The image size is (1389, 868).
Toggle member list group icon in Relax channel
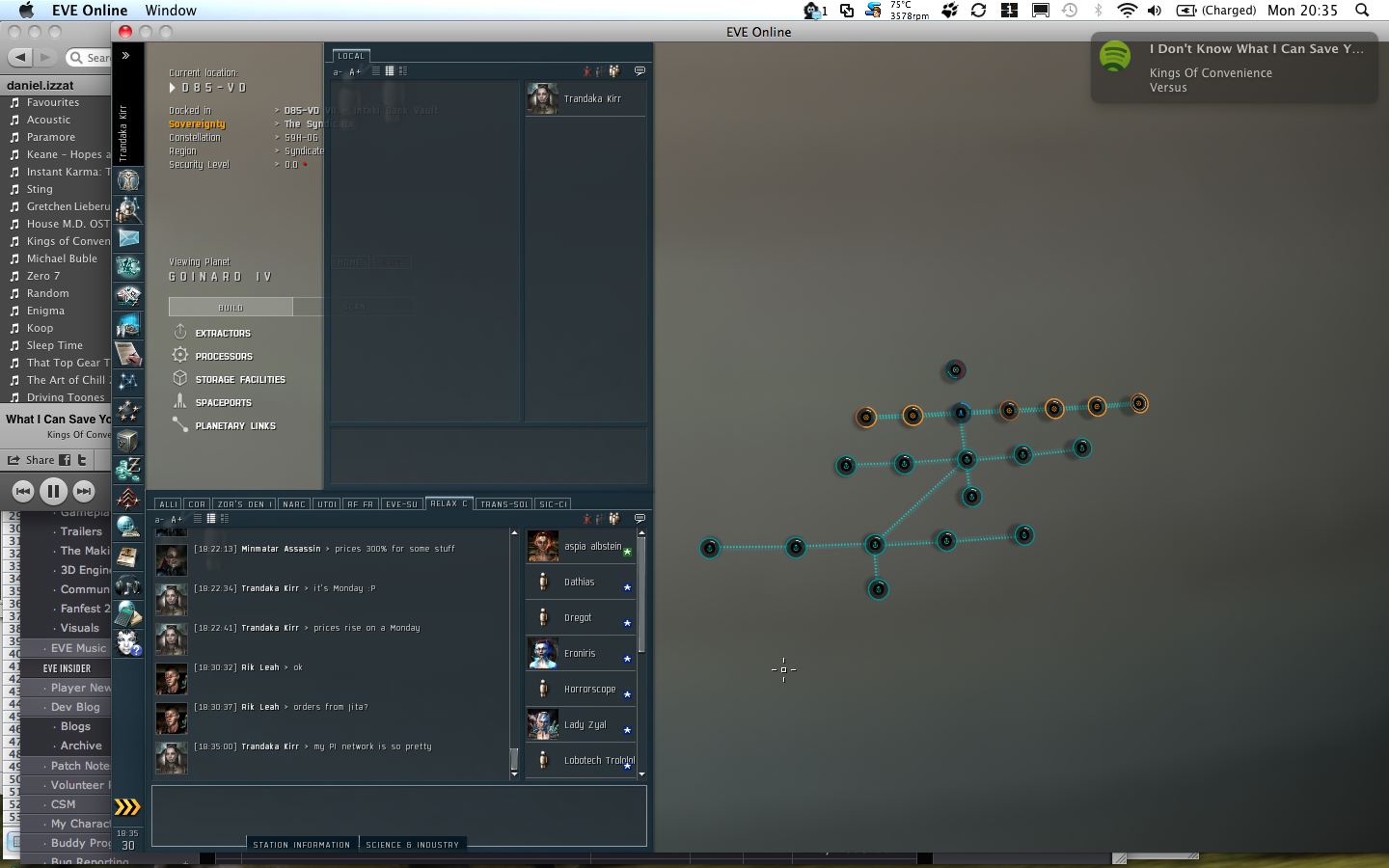(x=613, y=518)
